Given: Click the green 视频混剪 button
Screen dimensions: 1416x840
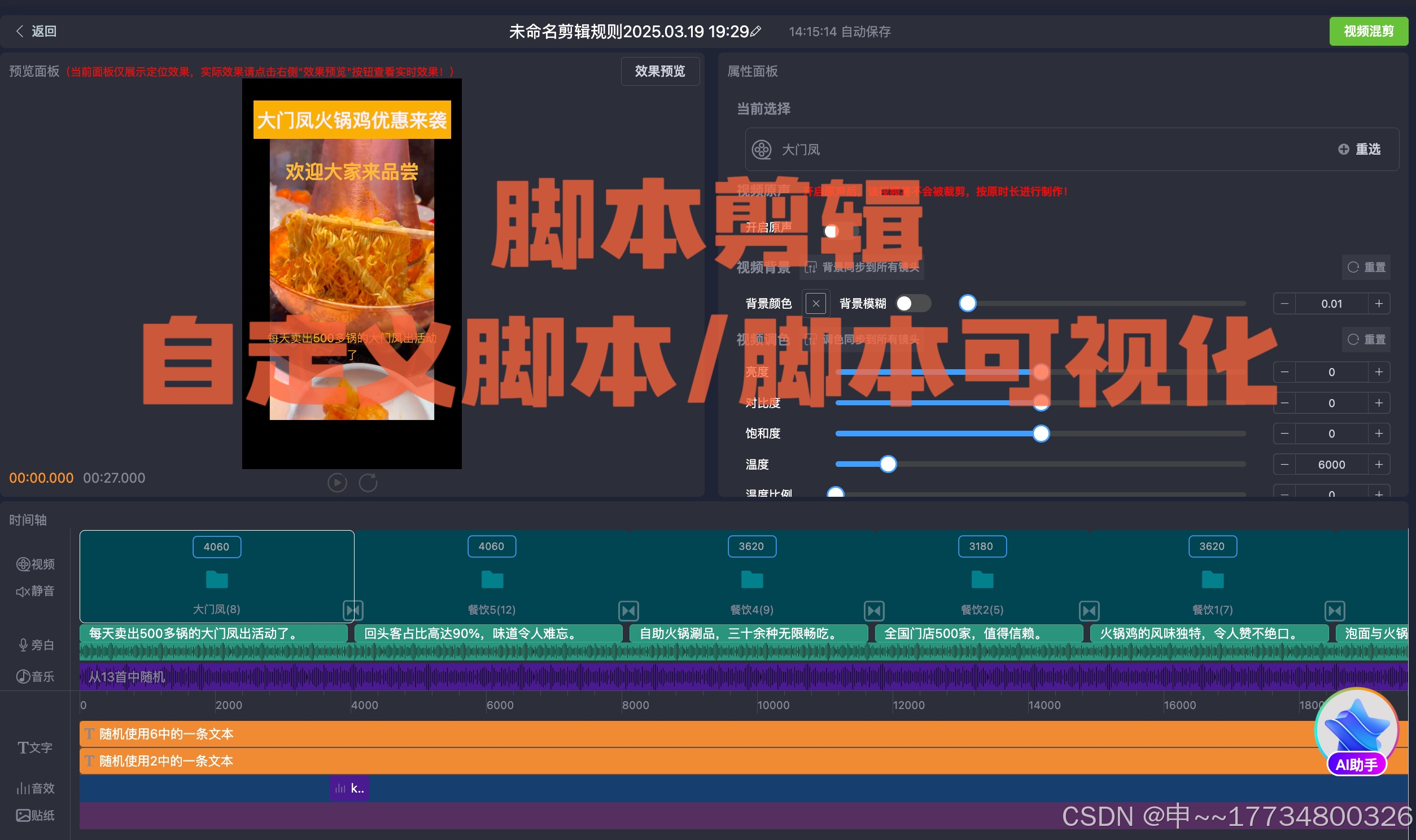Looking at the screenshot, I should pyautogui.click(x=1368, y=31).
